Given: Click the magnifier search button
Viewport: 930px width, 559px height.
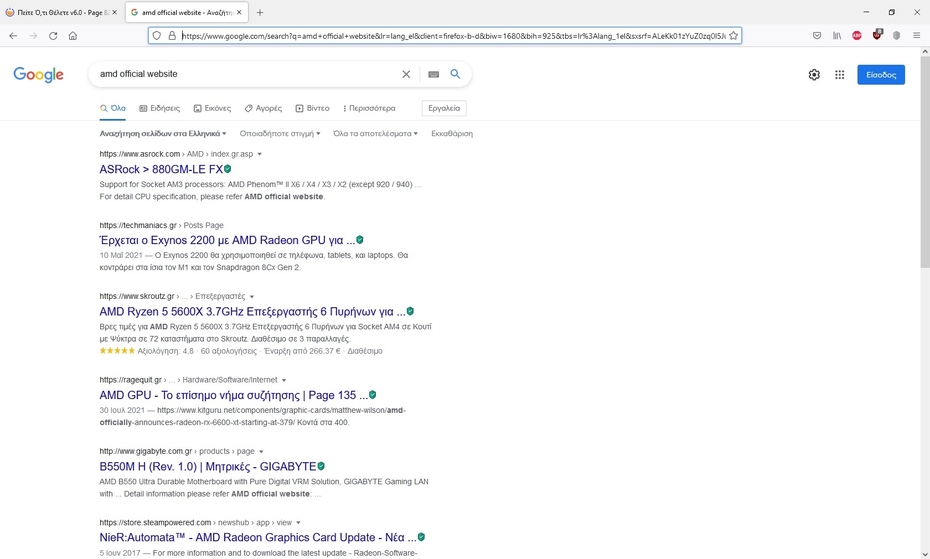Looking at the screenshot, I should (x=455, y=74).
